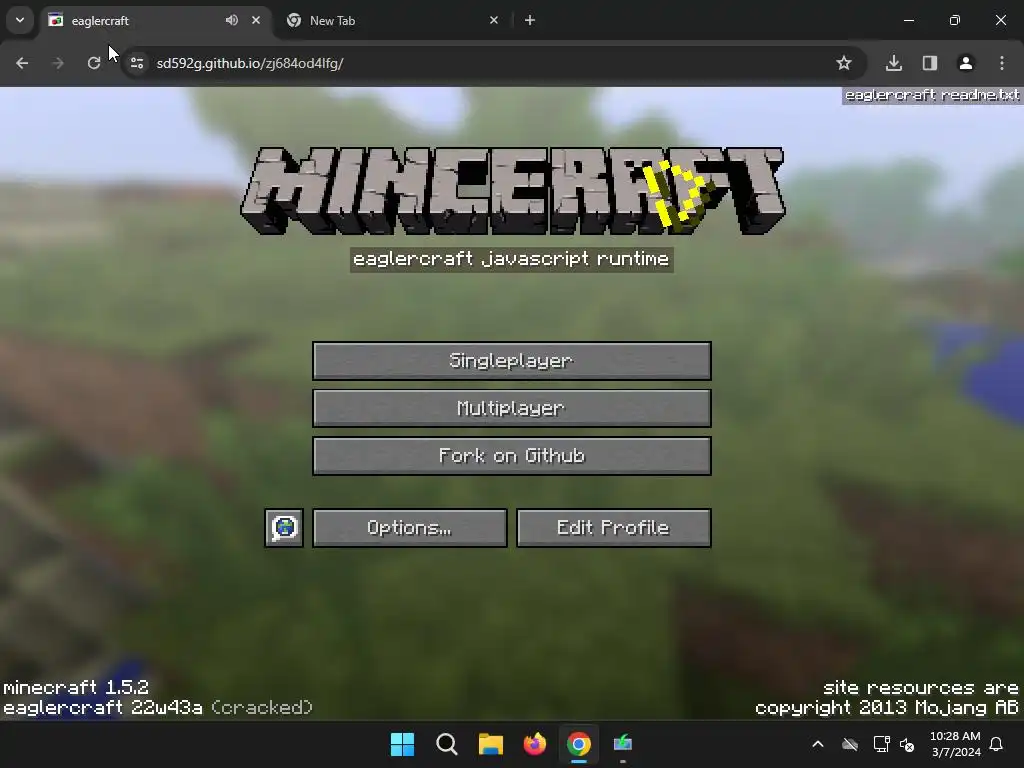This screenshot has height=768, width=1024.
Task: Open eaglercraft readme.txt link
Action: coord(932,95)
